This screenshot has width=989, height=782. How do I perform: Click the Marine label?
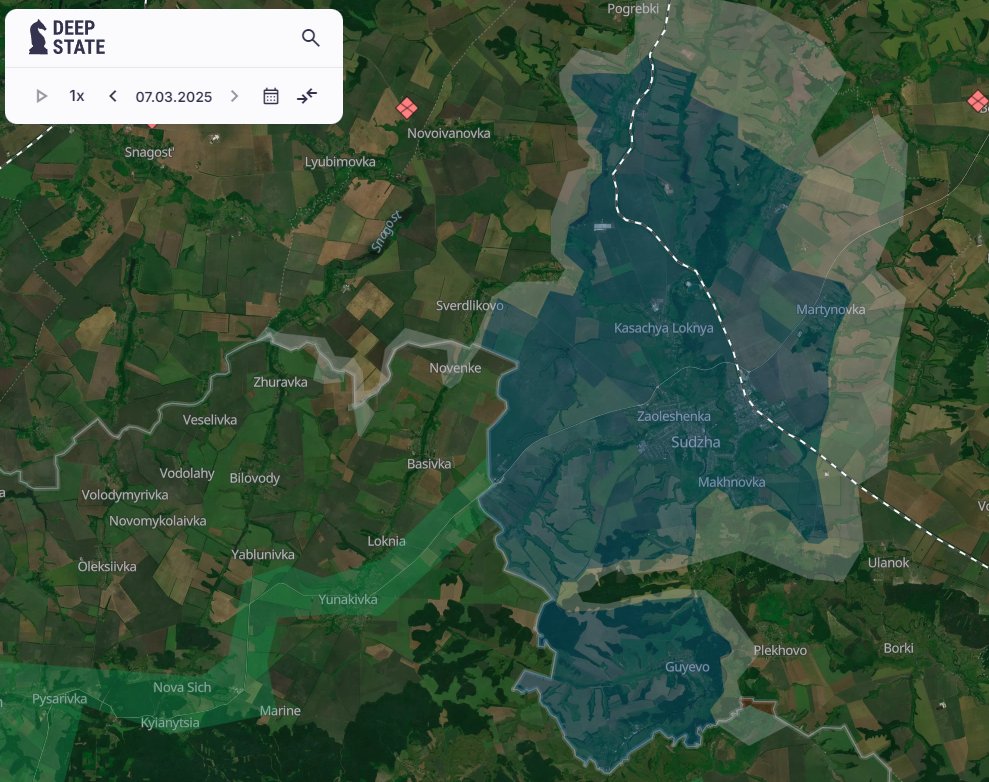point(279,711)
